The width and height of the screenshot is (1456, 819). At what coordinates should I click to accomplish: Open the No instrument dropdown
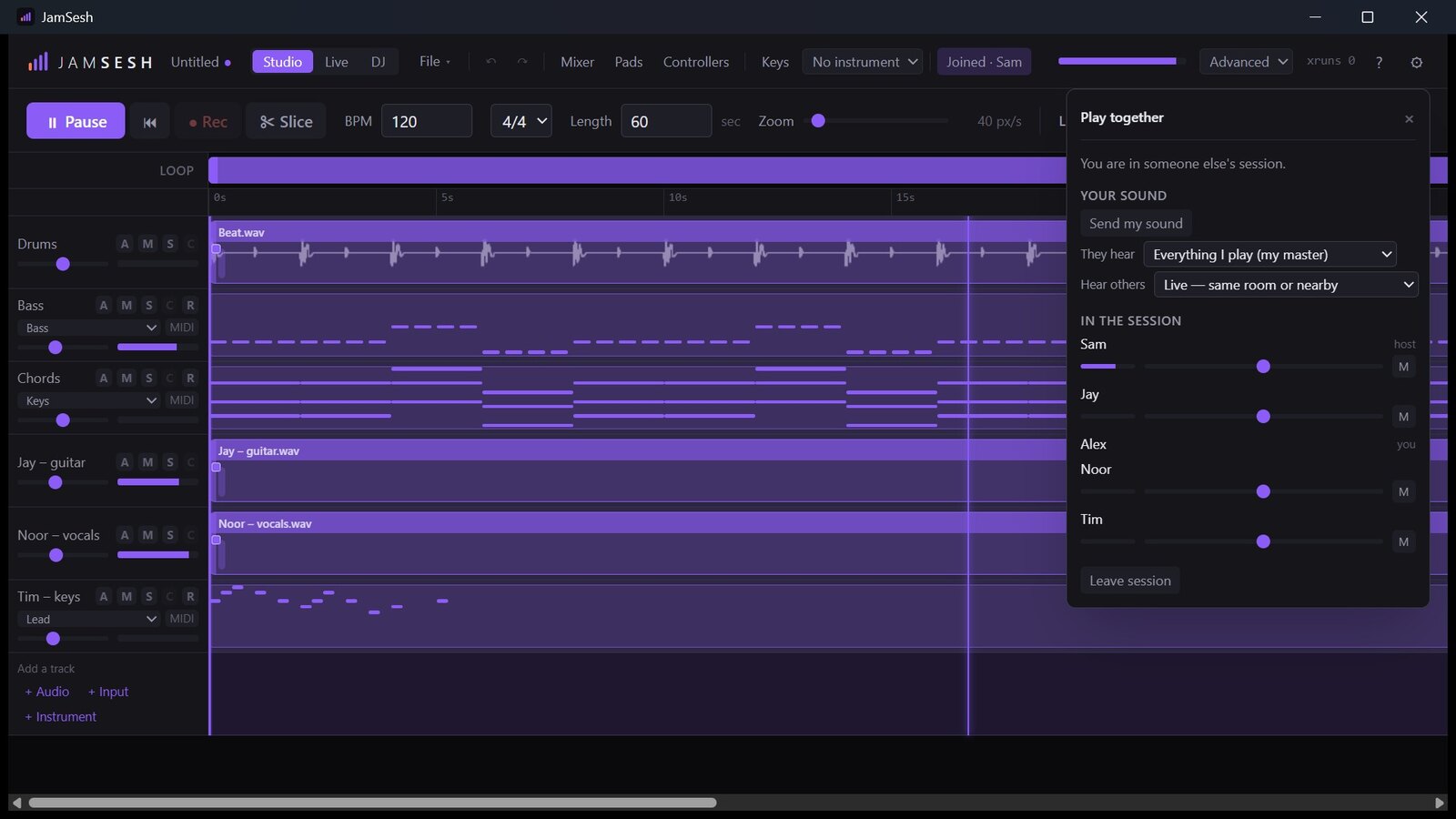[863, 62]
